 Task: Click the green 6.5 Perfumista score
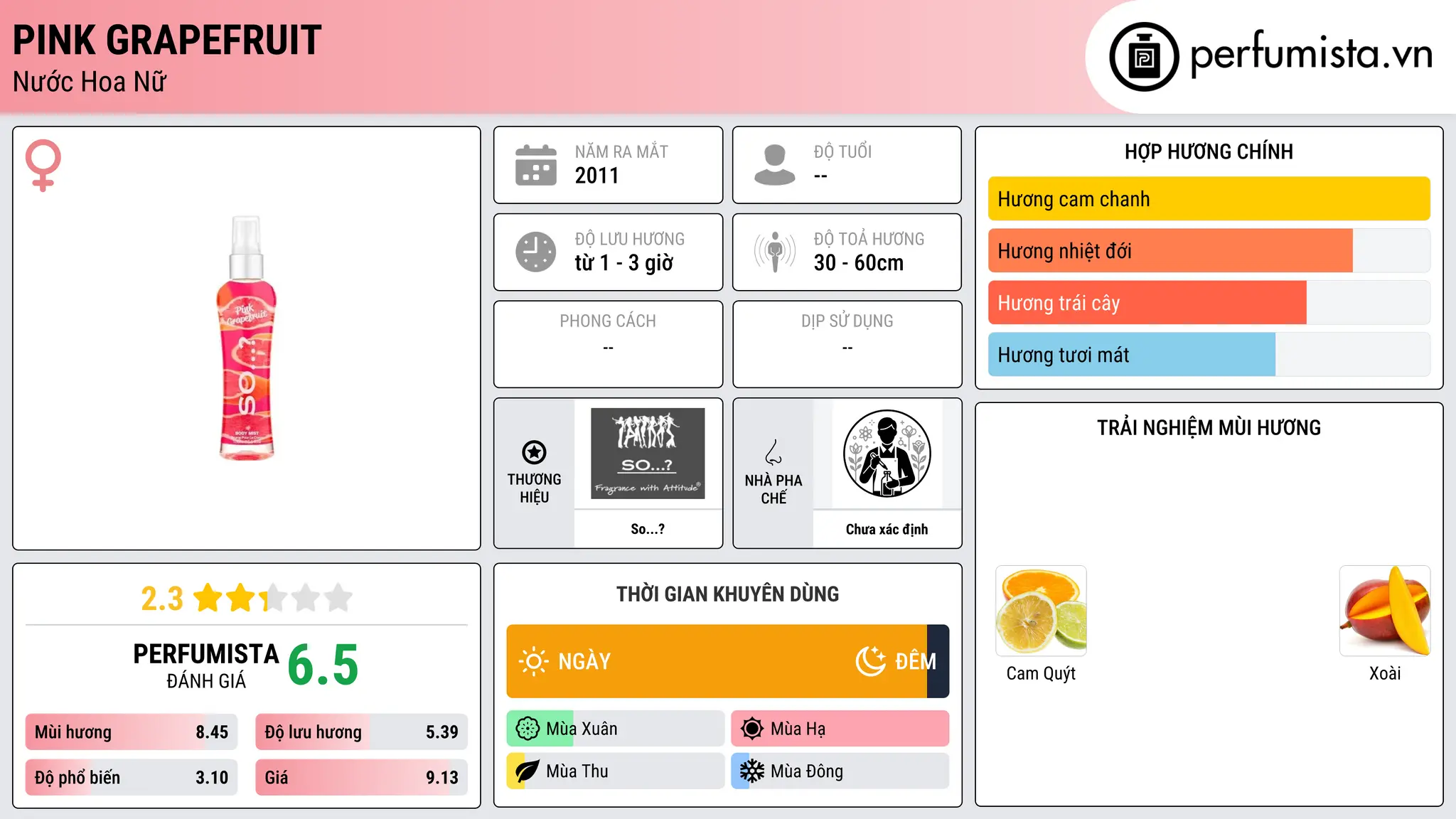tap(323, 665)
